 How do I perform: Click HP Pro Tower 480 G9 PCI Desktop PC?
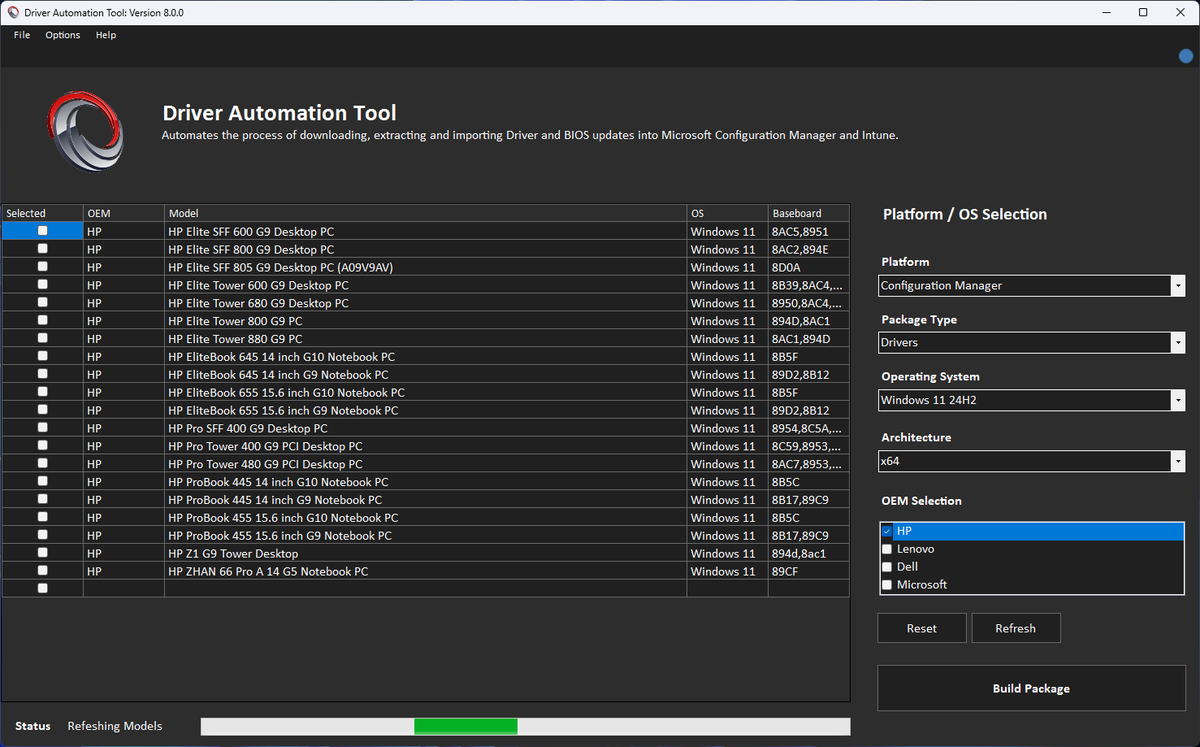pos(265,464)
